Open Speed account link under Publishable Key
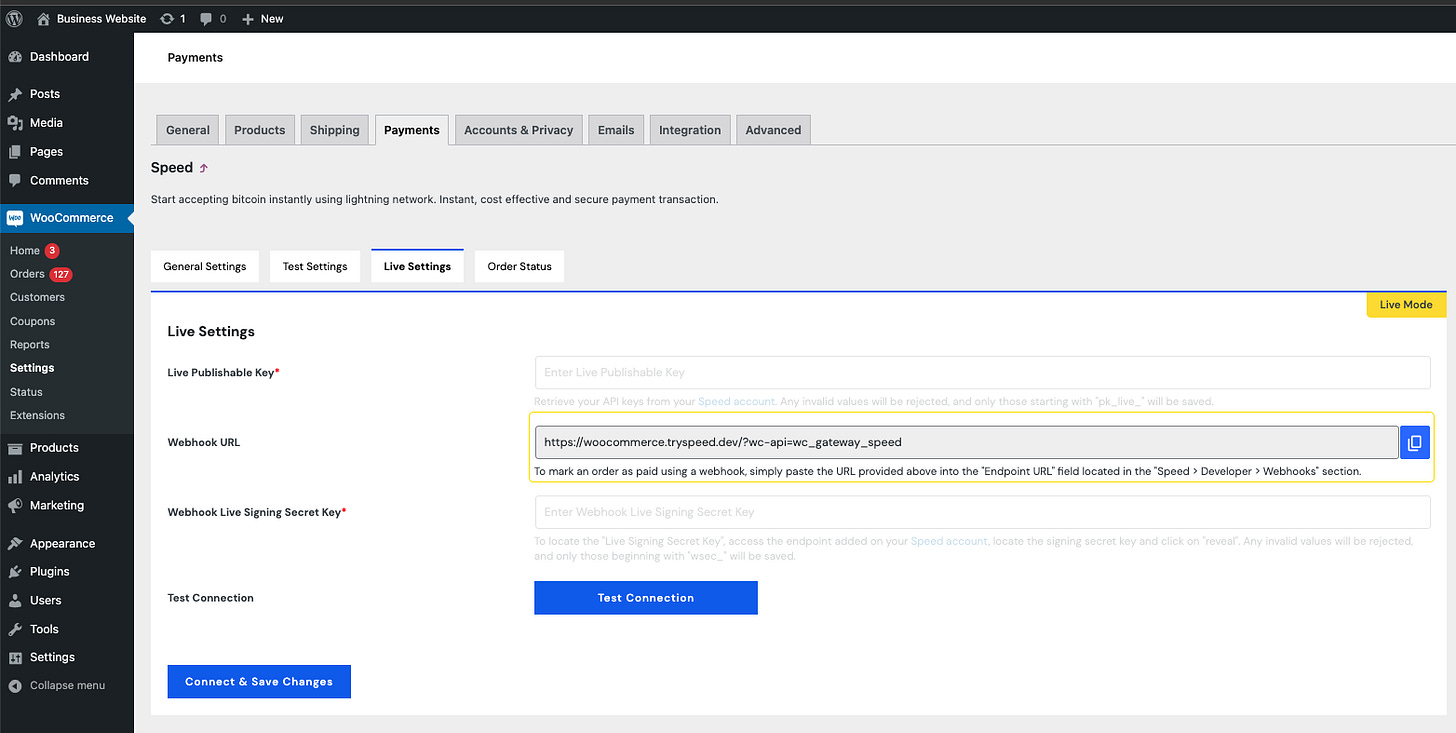 (736, 401)
